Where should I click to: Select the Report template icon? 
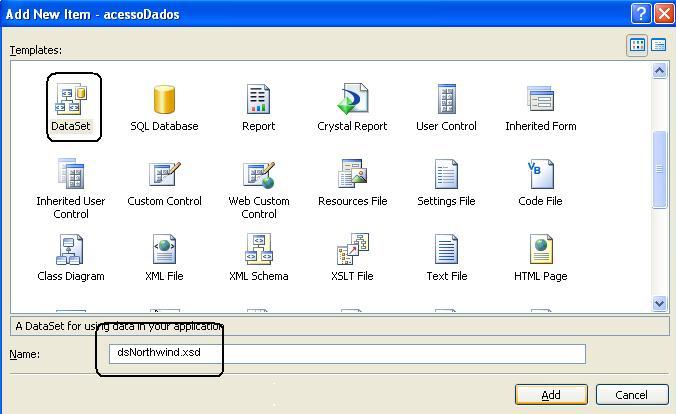tap(258, 99)
